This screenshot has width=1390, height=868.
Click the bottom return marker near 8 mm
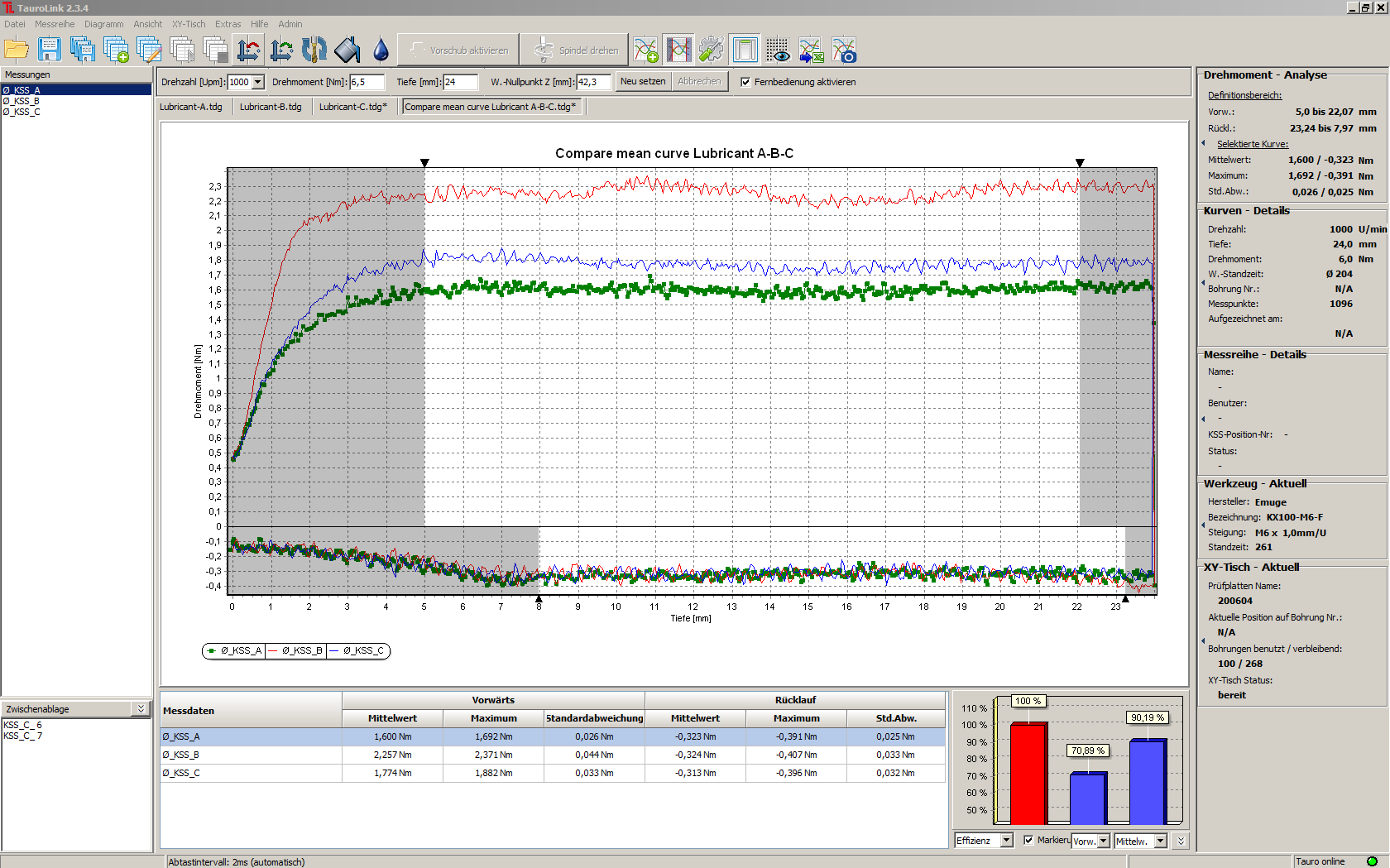(539, 598)
